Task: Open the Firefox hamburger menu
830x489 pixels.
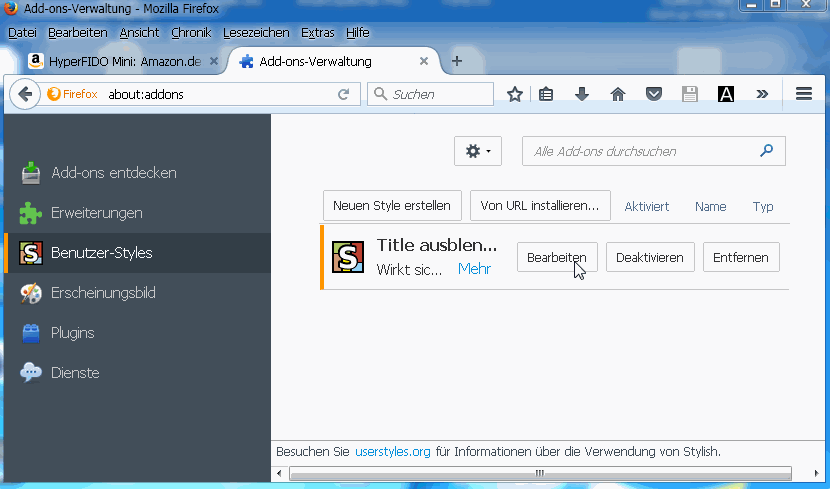Action: point(804,94)
